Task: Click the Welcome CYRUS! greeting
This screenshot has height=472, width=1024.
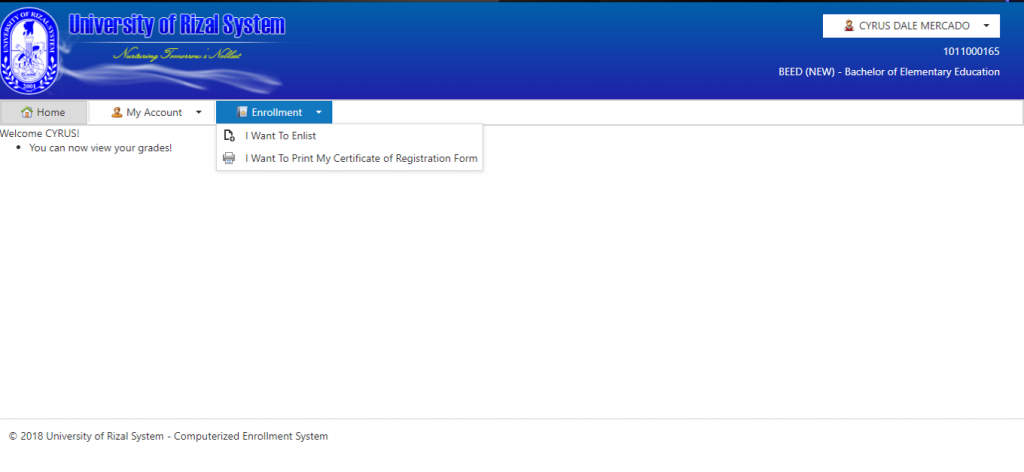Action: tap(40, 134)
